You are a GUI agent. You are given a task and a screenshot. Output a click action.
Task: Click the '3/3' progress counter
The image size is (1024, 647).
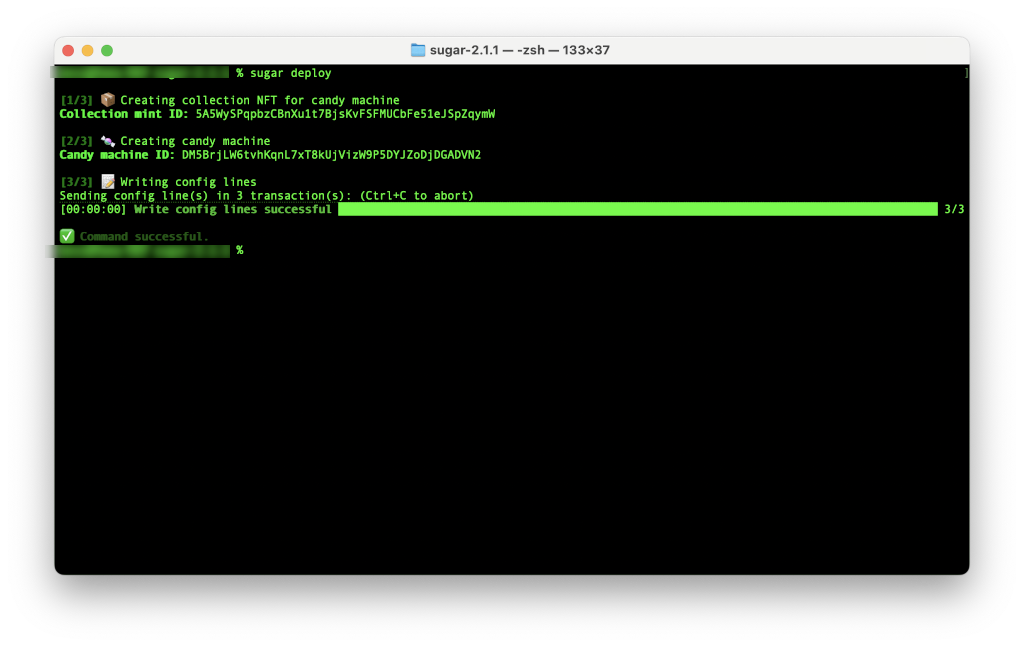point(954,210)
